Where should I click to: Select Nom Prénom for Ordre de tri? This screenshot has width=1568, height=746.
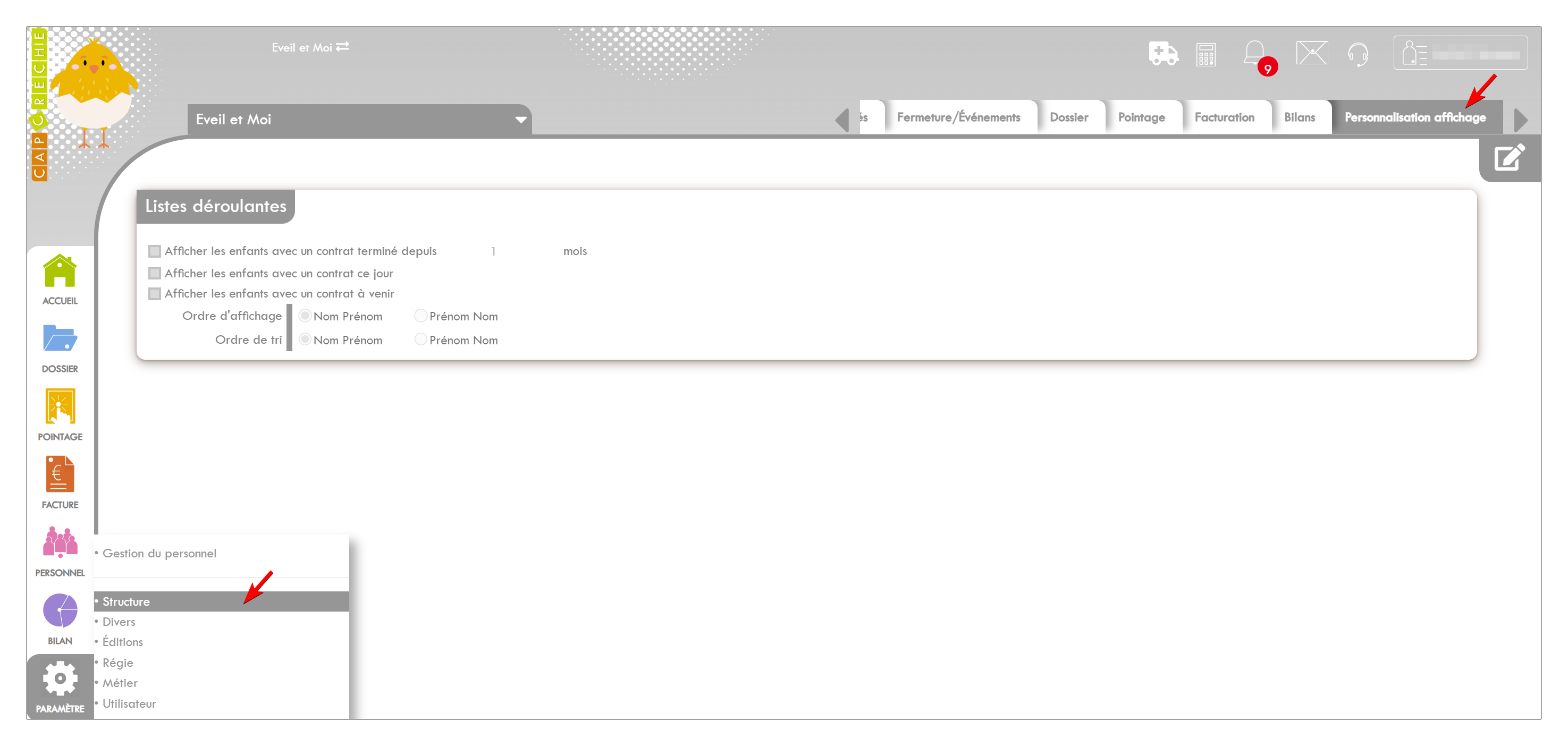click(x=305, y=340)
